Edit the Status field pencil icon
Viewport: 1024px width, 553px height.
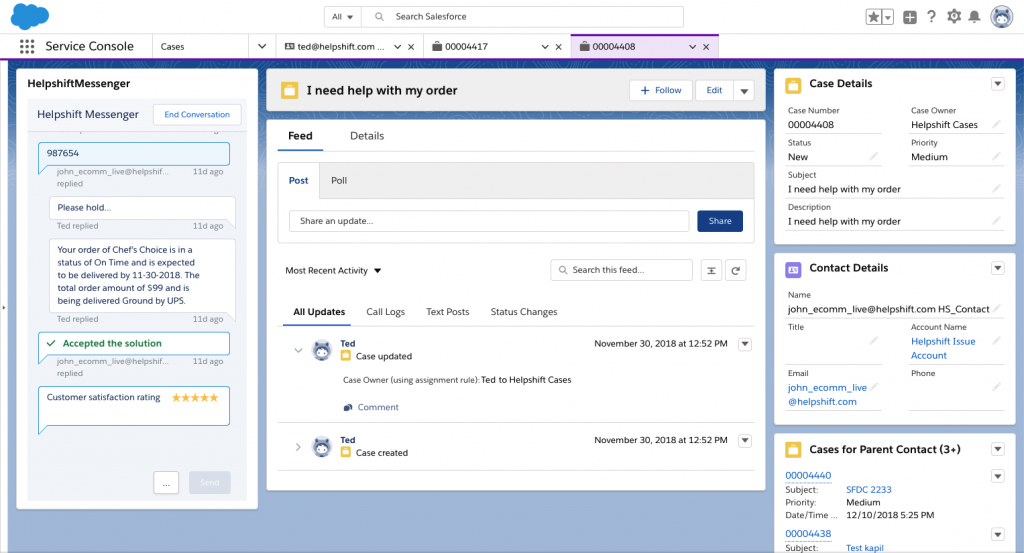tap(873, 156)
